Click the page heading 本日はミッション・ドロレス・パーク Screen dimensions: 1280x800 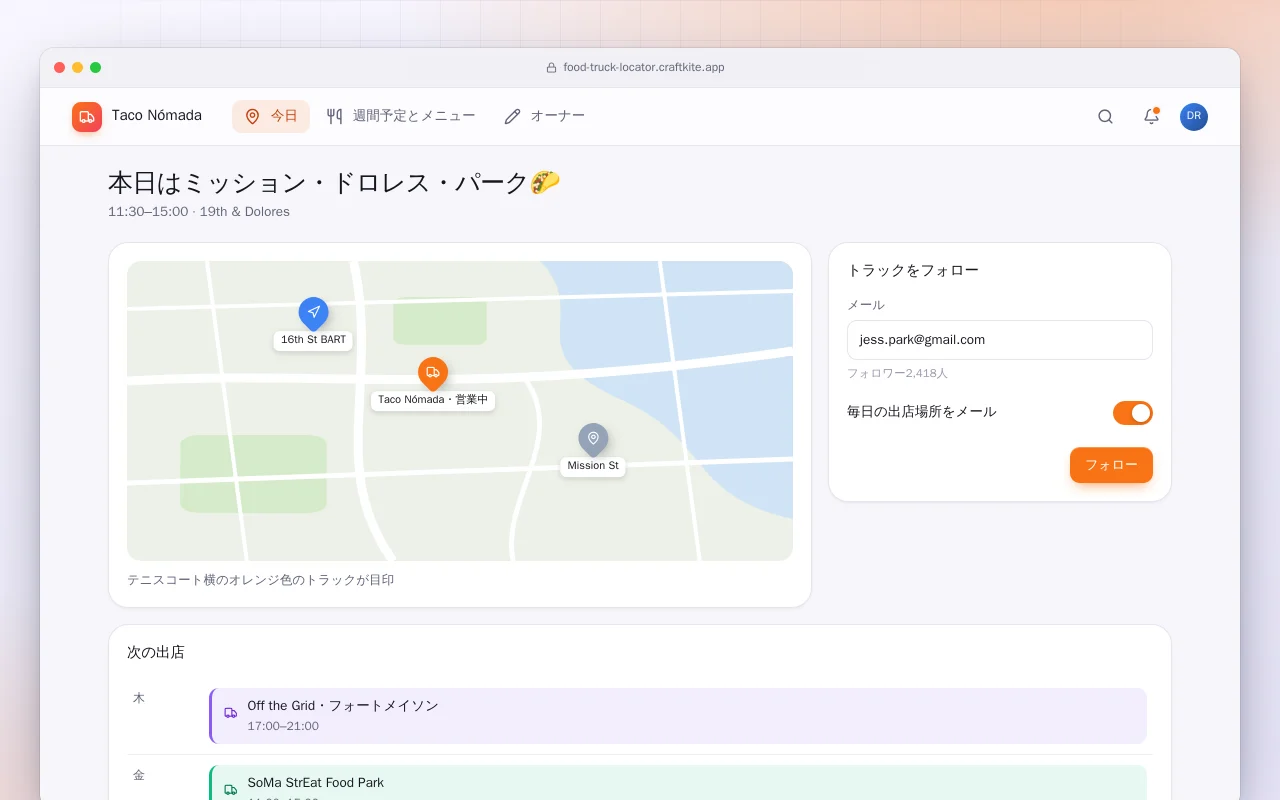tap(334, 183)
